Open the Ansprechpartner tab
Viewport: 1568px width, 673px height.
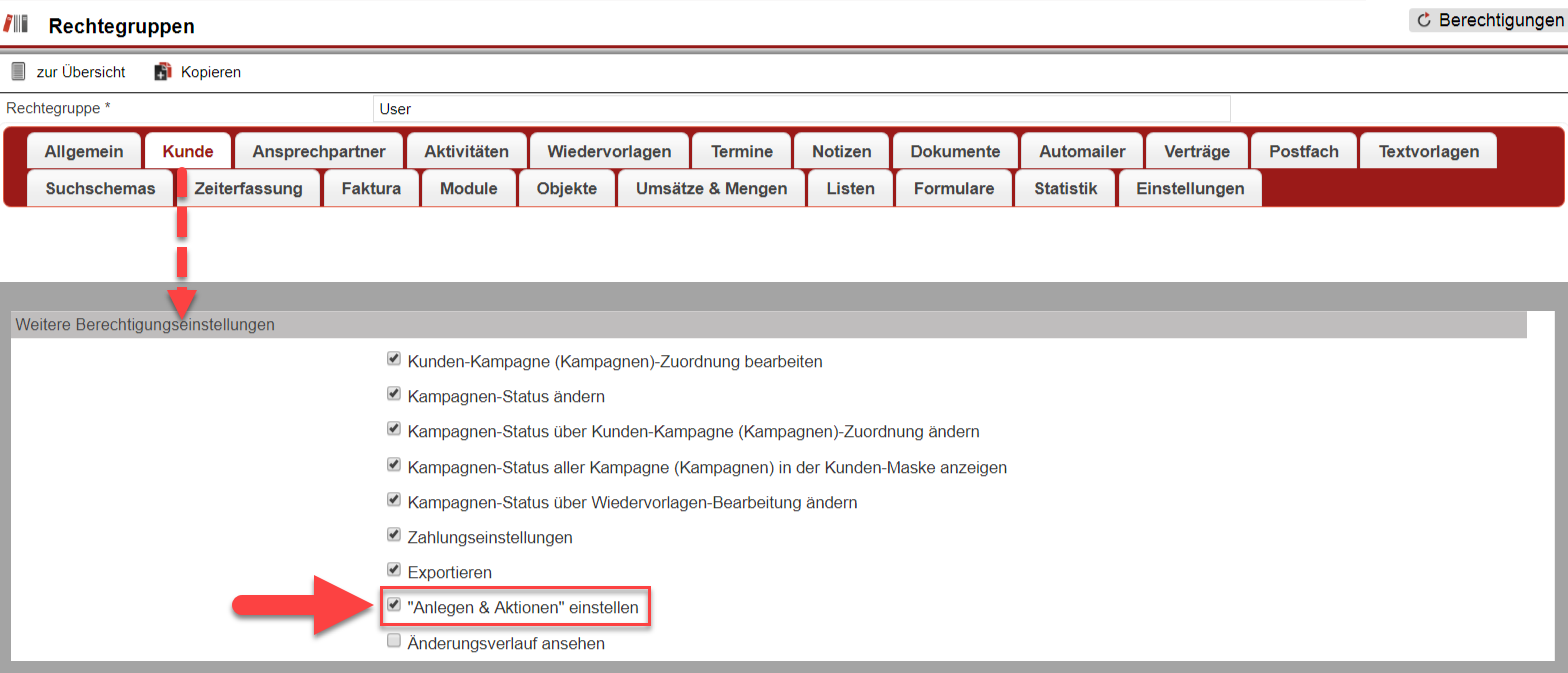tap(319, 152)
